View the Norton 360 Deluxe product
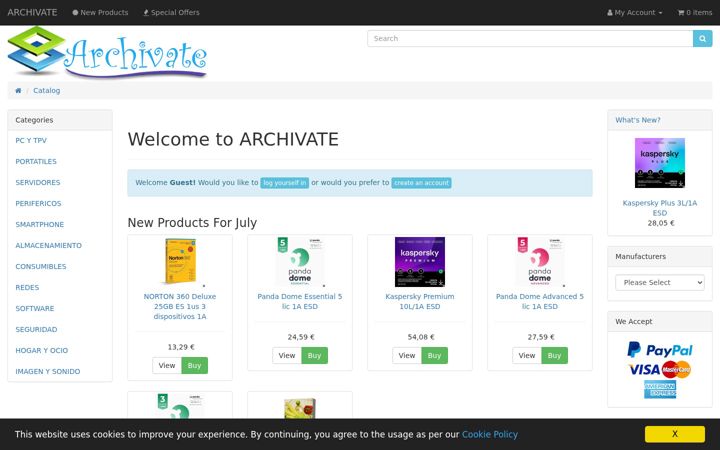This screenshot has height=450, width=720. (x=167, y=366)
